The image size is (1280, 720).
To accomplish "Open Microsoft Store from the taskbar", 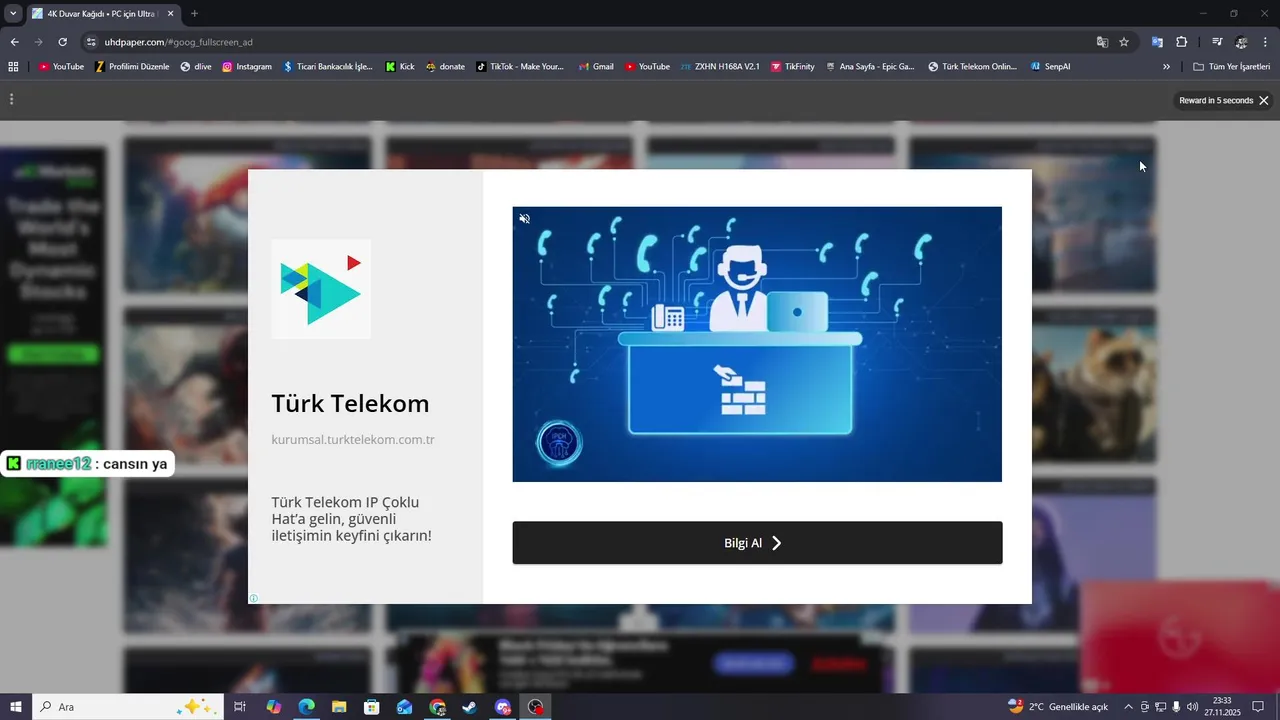I will [x=372, y=707].
